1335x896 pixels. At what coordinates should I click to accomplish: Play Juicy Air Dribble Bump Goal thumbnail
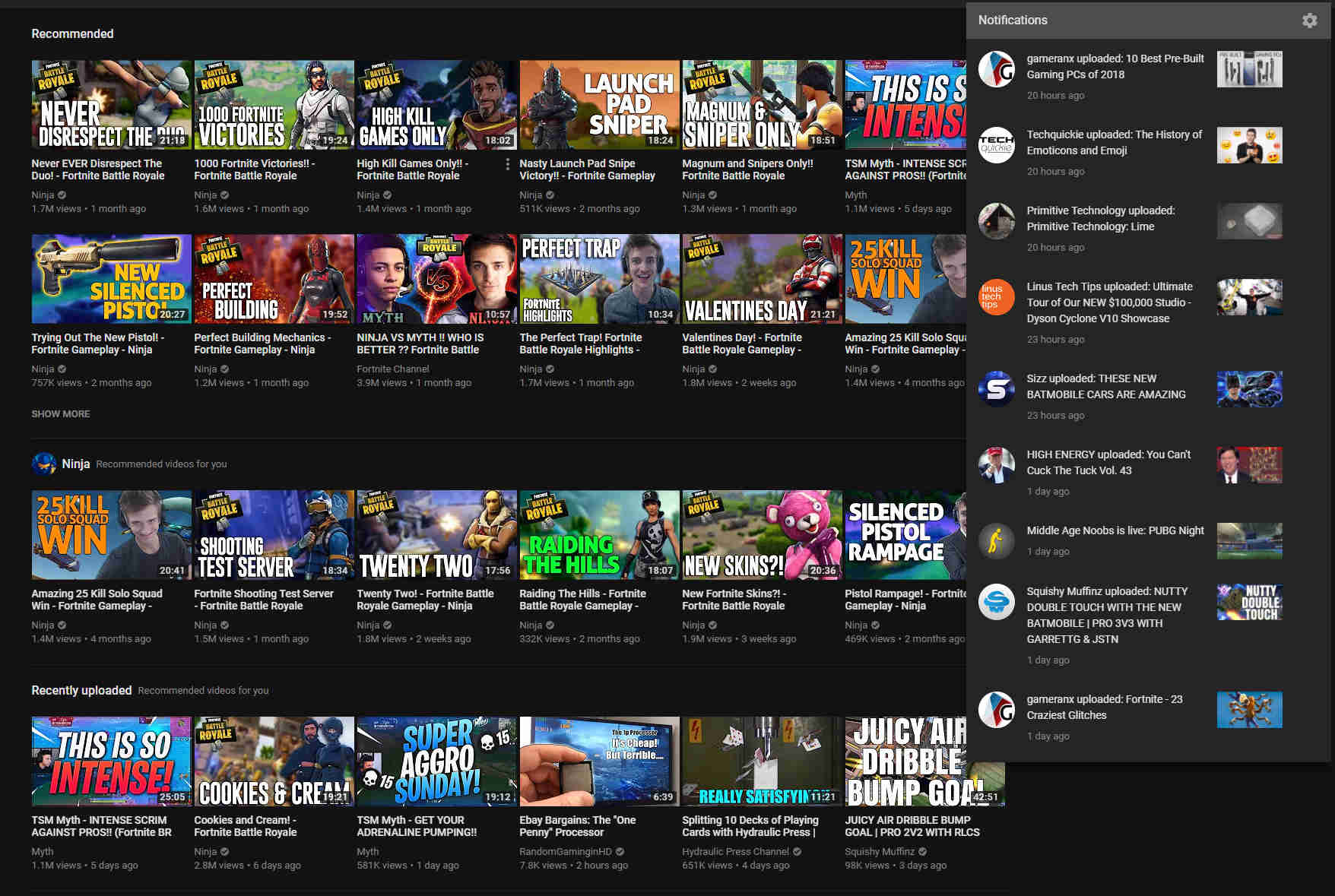tap(924, 761)
